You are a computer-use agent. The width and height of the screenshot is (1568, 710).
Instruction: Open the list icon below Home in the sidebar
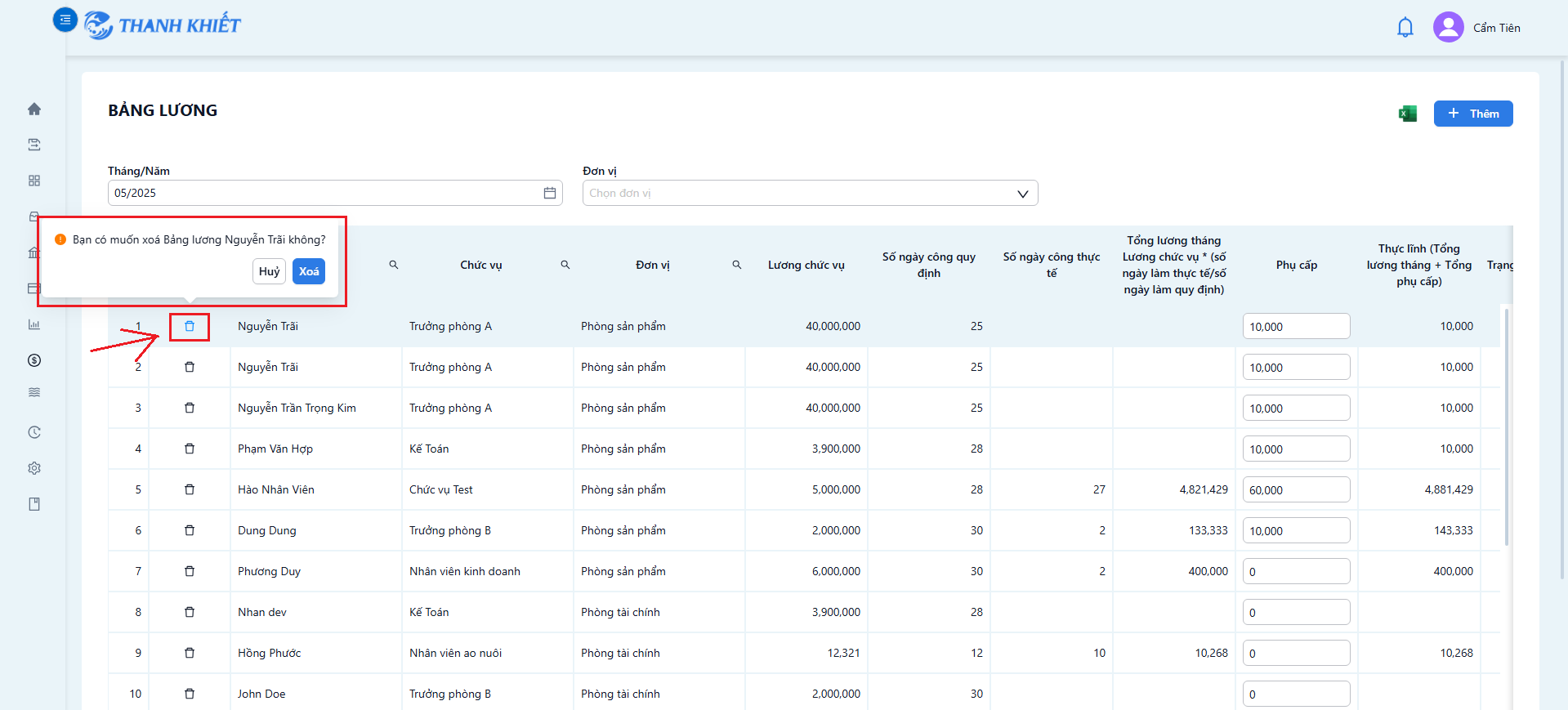(34, 145)
